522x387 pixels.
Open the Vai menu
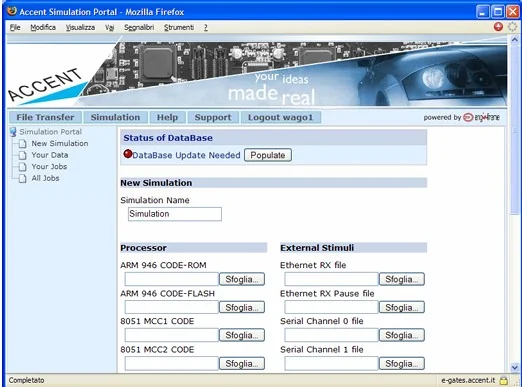pyautogui.click(x=109, y=27)
